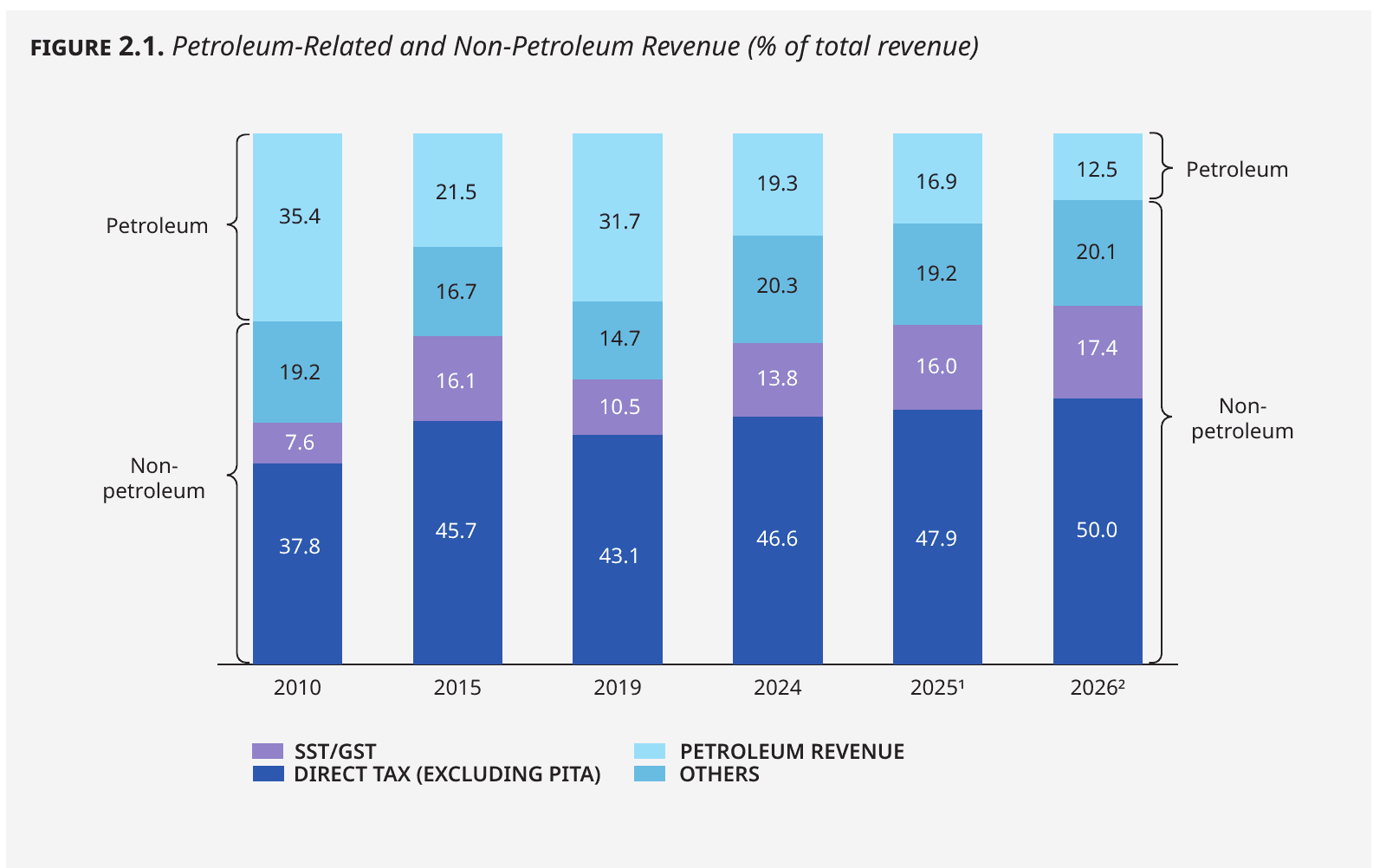Image resolution: width=1386 pixels, height=868 pixels.
Task: Select the 50.0 value in the 2026 bar
Action: pos(1097,530)
